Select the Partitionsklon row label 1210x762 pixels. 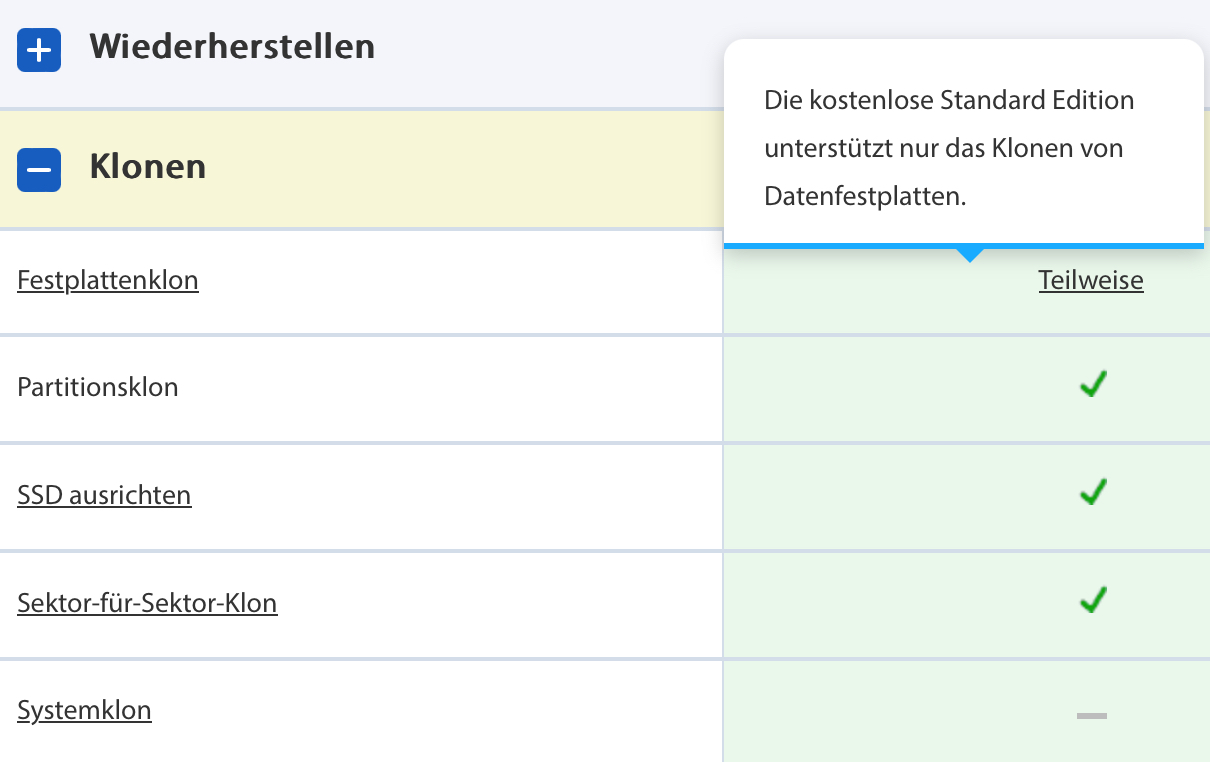pyautogui.click(x=98, y=387)
